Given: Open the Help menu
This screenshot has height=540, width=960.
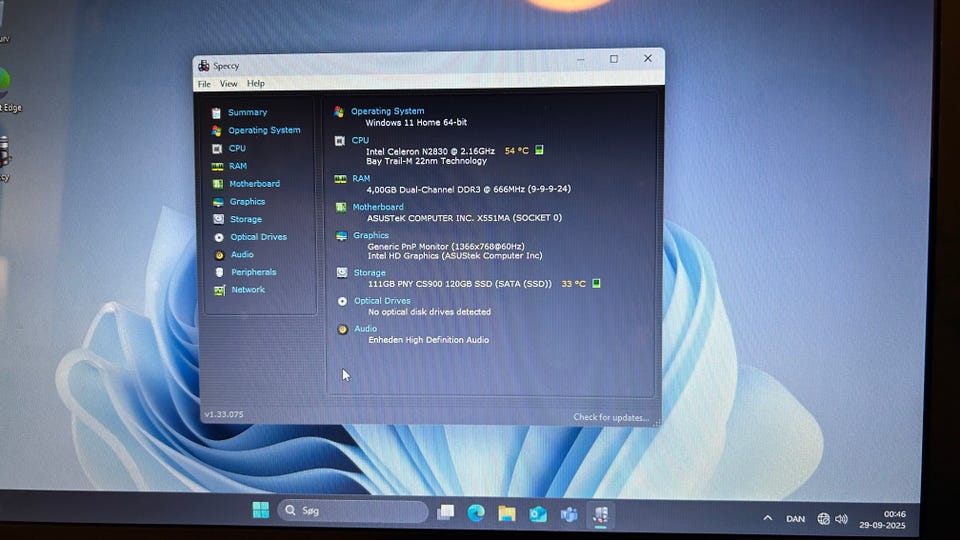Looking at the screenshot, I should click(x=256, y=83).
